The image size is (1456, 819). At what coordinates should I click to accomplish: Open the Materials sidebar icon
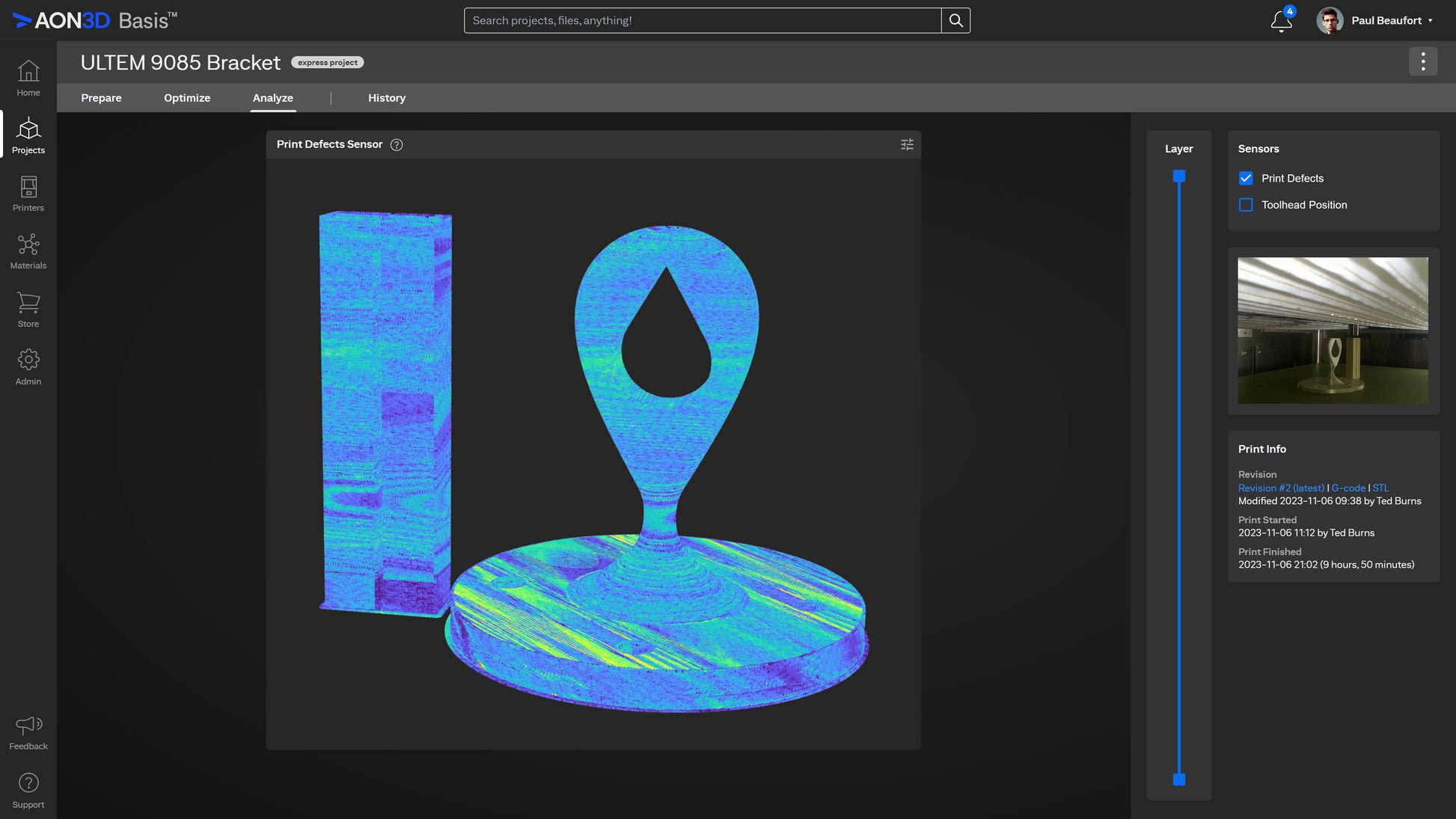tap(28, 251)
